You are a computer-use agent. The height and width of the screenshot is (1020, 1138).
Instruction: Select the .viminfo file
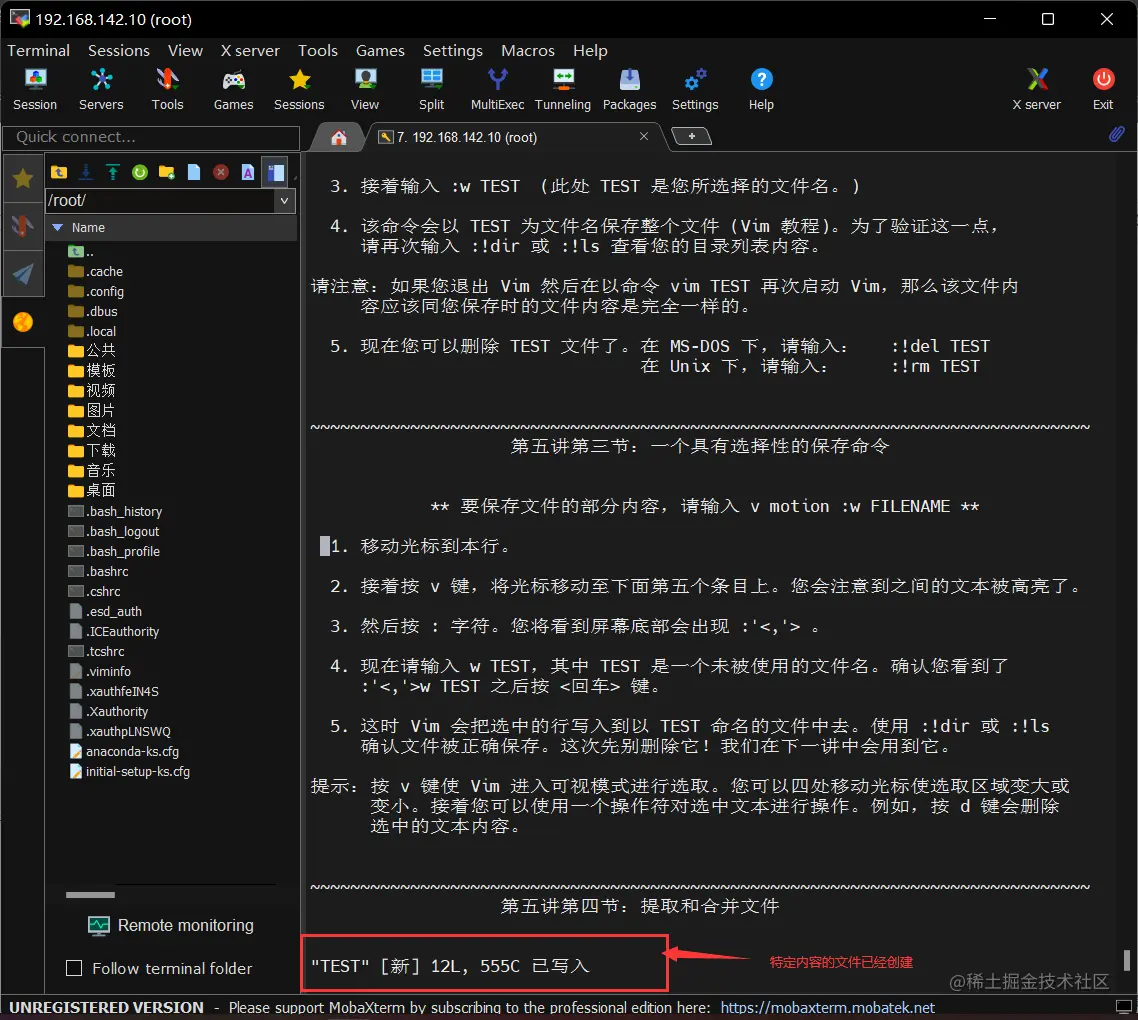pyautogui.click(x=100, y=672)
